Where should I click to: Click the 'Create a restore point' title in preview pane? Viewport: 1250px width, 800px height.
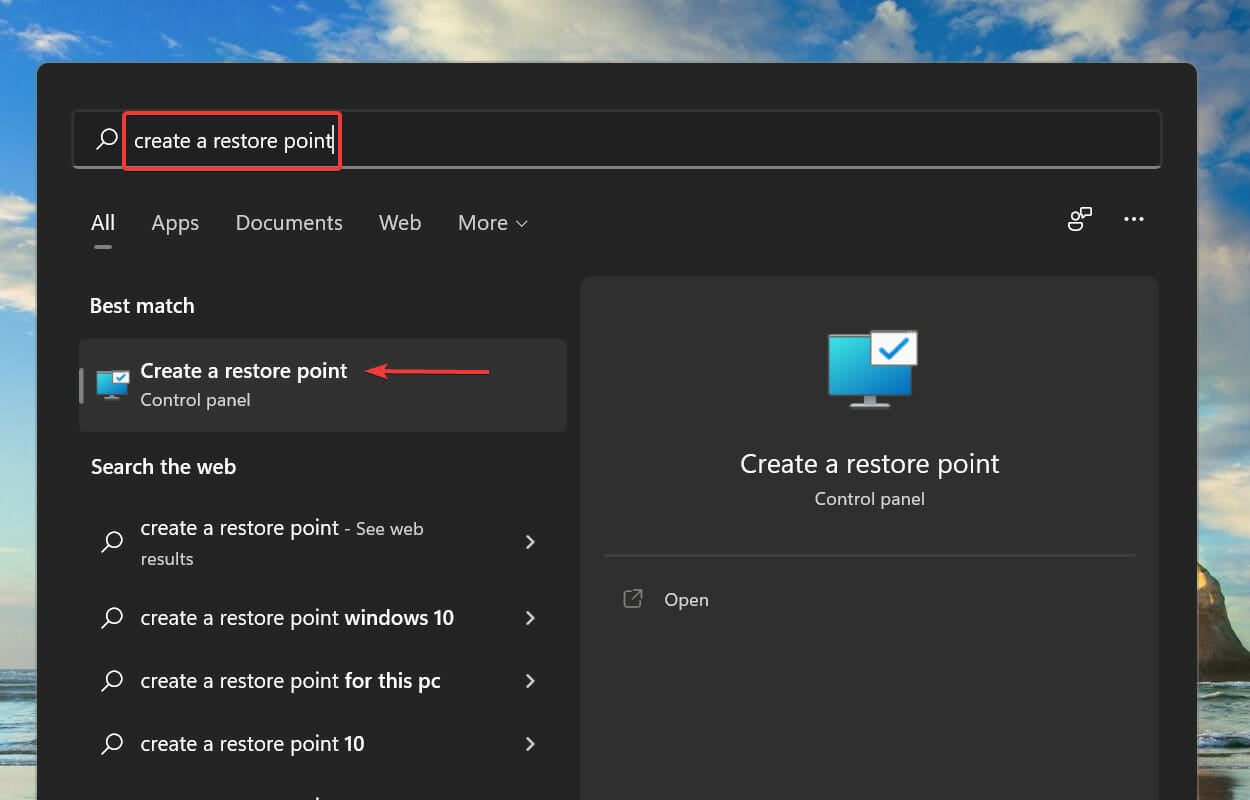coord(870,464)
